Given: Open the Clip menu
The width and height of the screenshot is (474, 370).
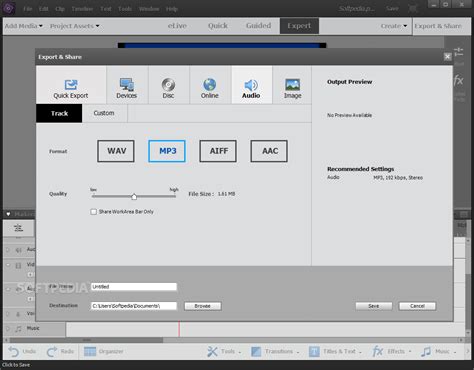Looking at the screenshot, I should (60, 9).
